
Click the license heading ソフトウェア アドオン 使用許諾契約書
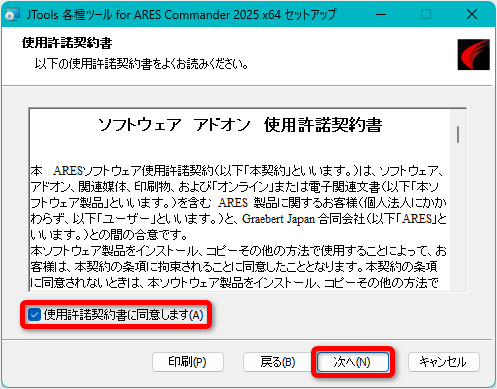coord(240,125)
